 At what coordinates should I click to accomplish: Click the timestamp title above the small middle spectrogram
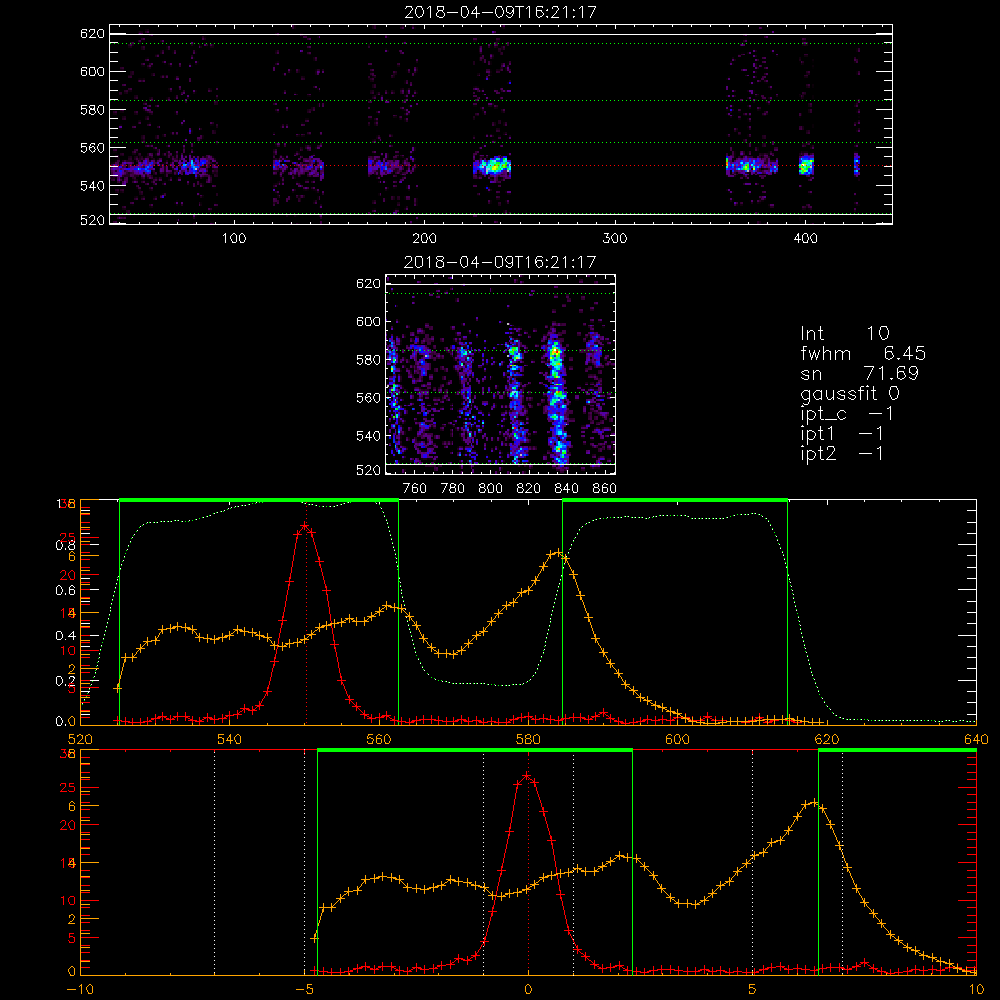[x=500, y=261]
